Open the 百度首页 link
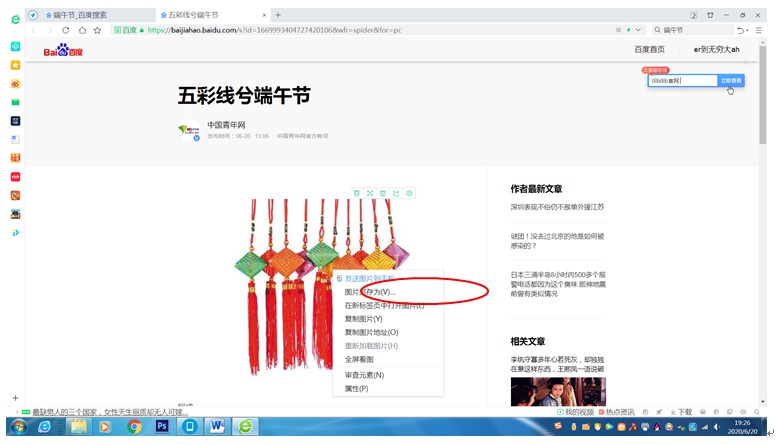This screenshot has width=777, height=445. 649,49
